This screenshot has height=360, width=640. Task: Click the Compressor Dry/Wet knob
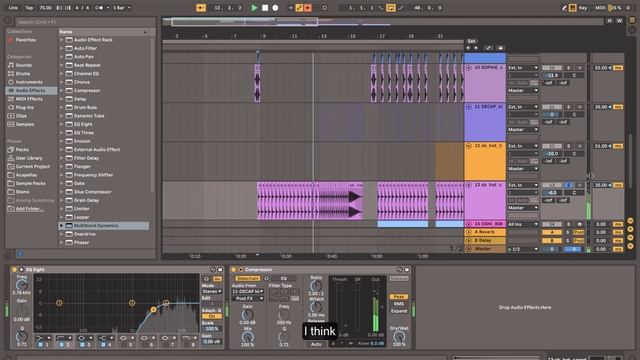click(399, 337)
